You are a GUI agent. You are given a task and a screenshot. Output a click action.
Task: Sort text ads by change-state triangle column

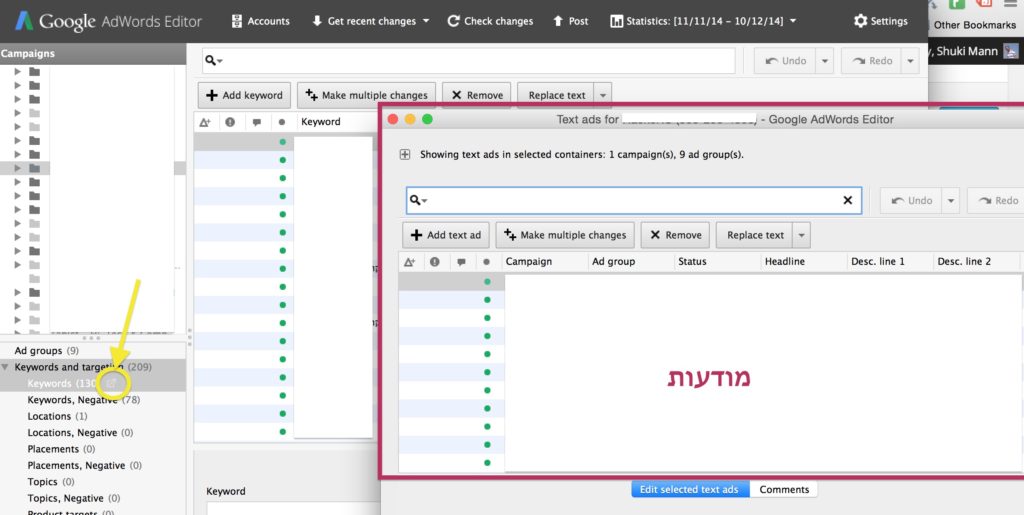click(409, 262)
